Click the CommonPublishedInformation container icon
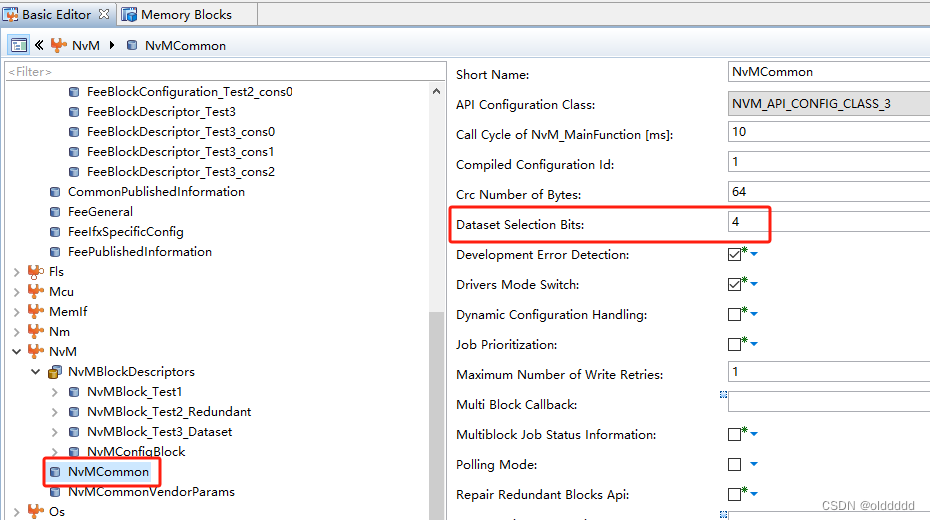This screenshot has width=930, height=520. pos(55,192)
